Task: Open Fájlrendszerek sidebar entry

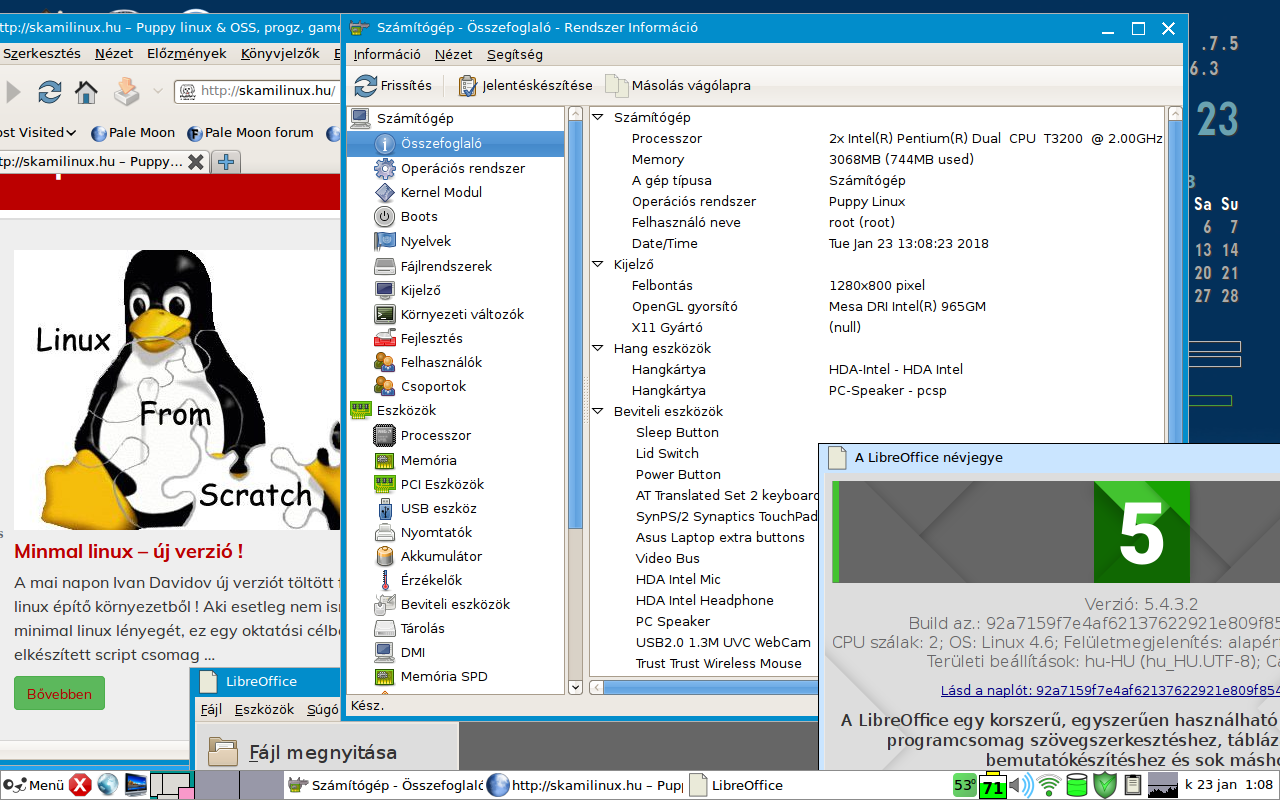Action: coord(446,266)
